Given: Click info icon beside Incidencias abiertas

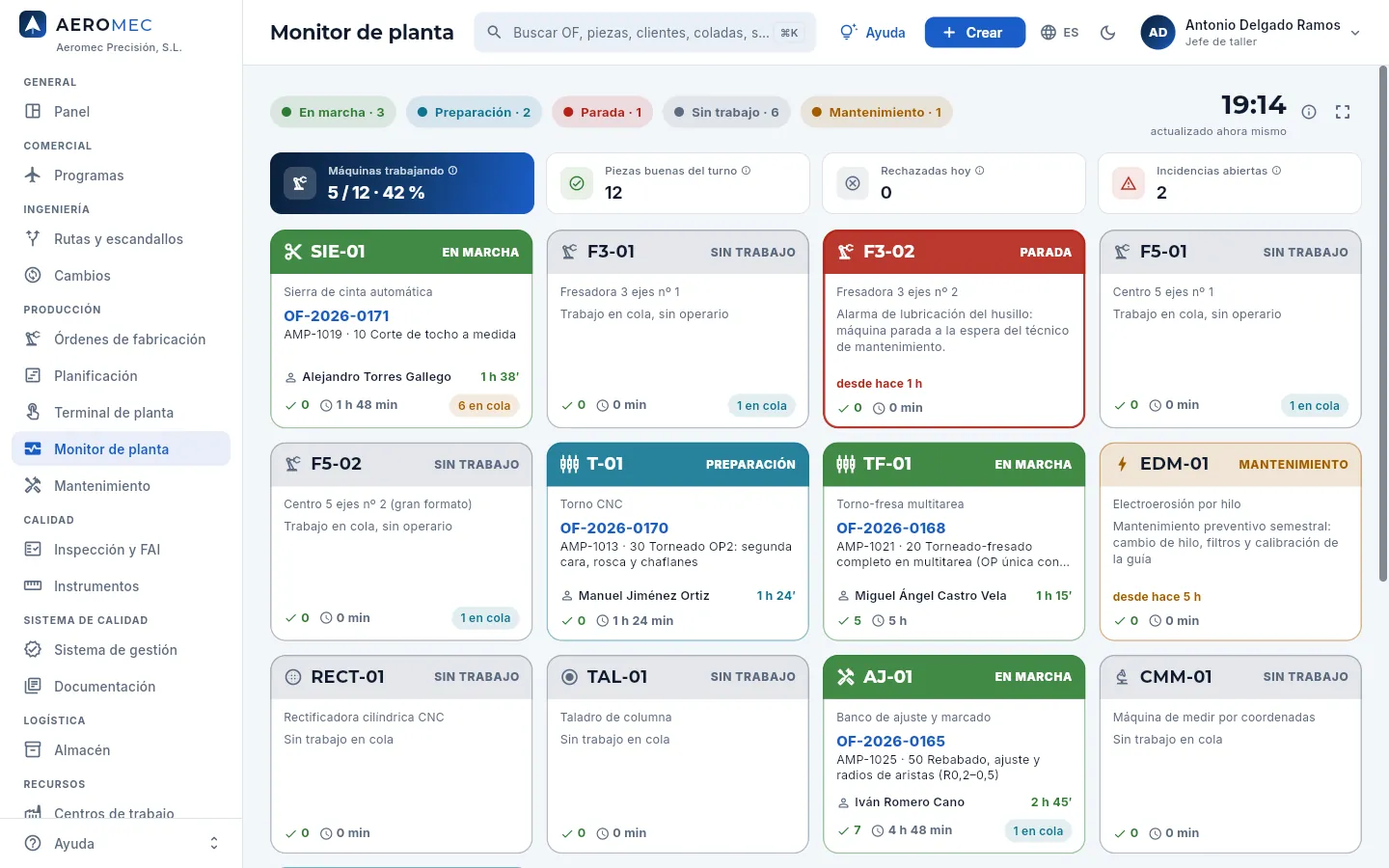Looking at the screenshot, I should coord(1277,171).
